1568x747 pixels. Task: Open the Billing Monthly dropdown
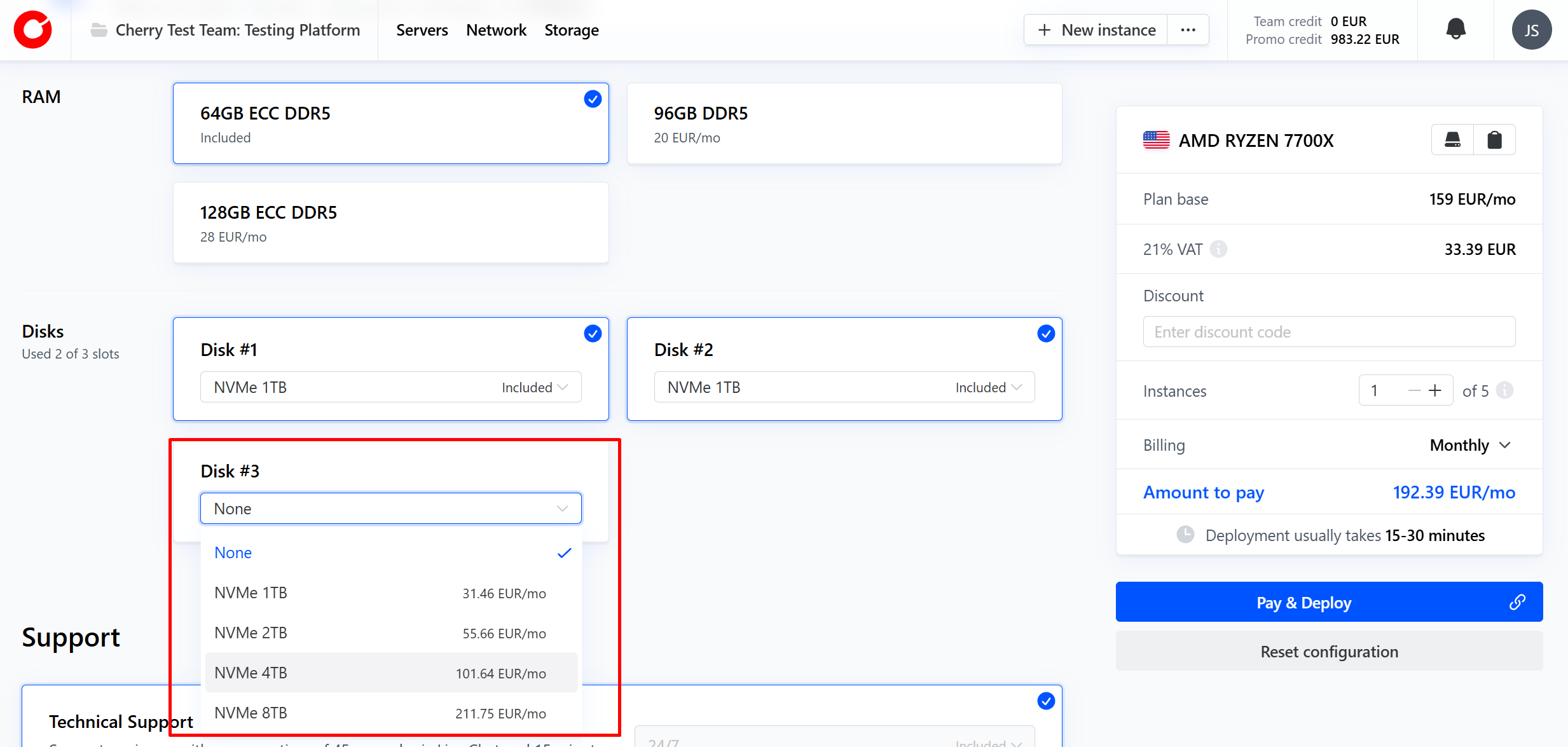coord(1470,445)
